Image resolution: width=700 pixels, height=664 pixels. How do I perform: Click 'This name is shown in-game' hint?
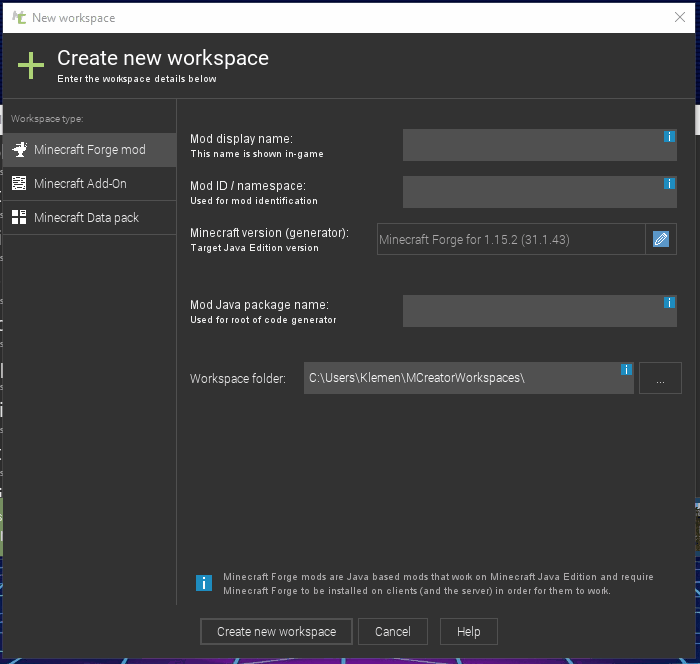coord(257,154)
